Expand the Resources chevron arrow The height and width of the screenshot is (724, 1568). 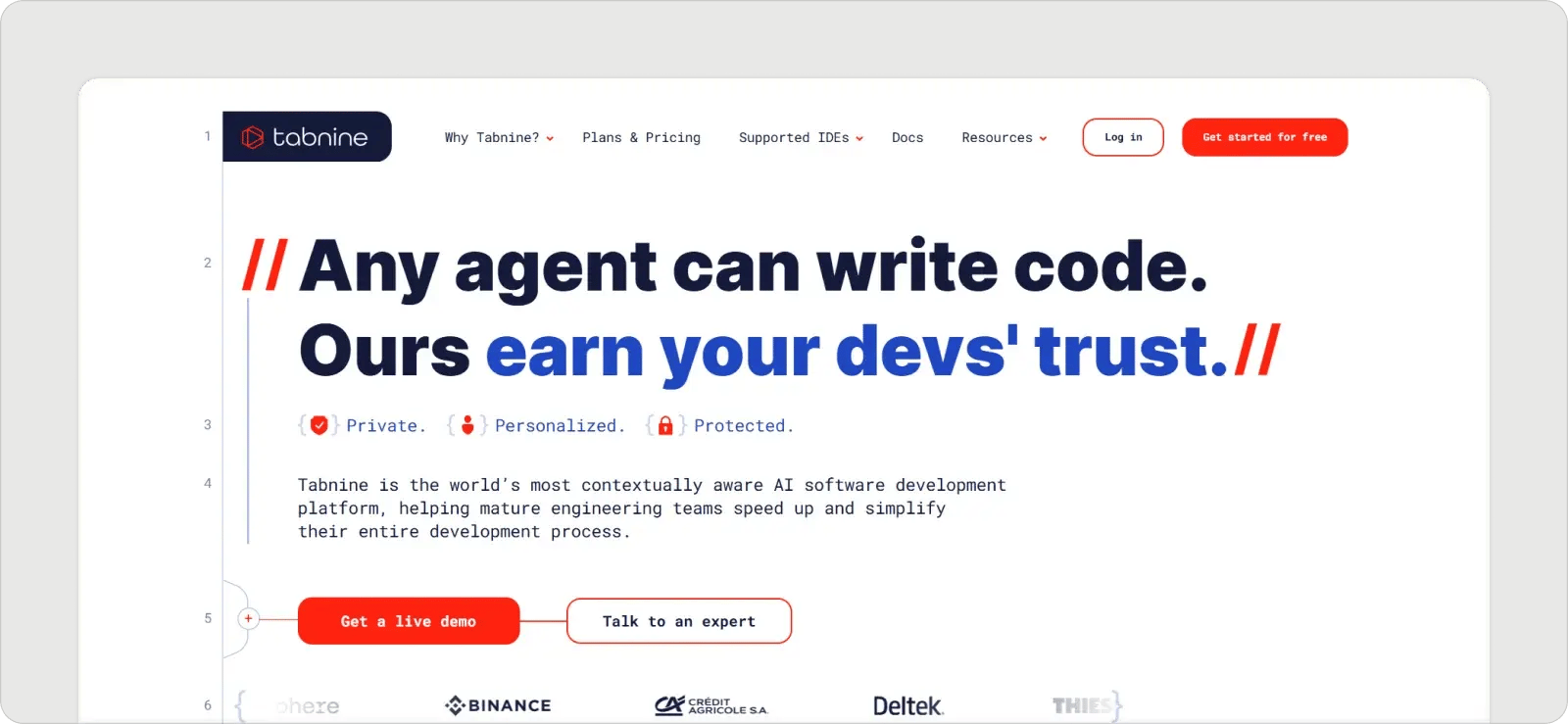(x=1043, y=139)
